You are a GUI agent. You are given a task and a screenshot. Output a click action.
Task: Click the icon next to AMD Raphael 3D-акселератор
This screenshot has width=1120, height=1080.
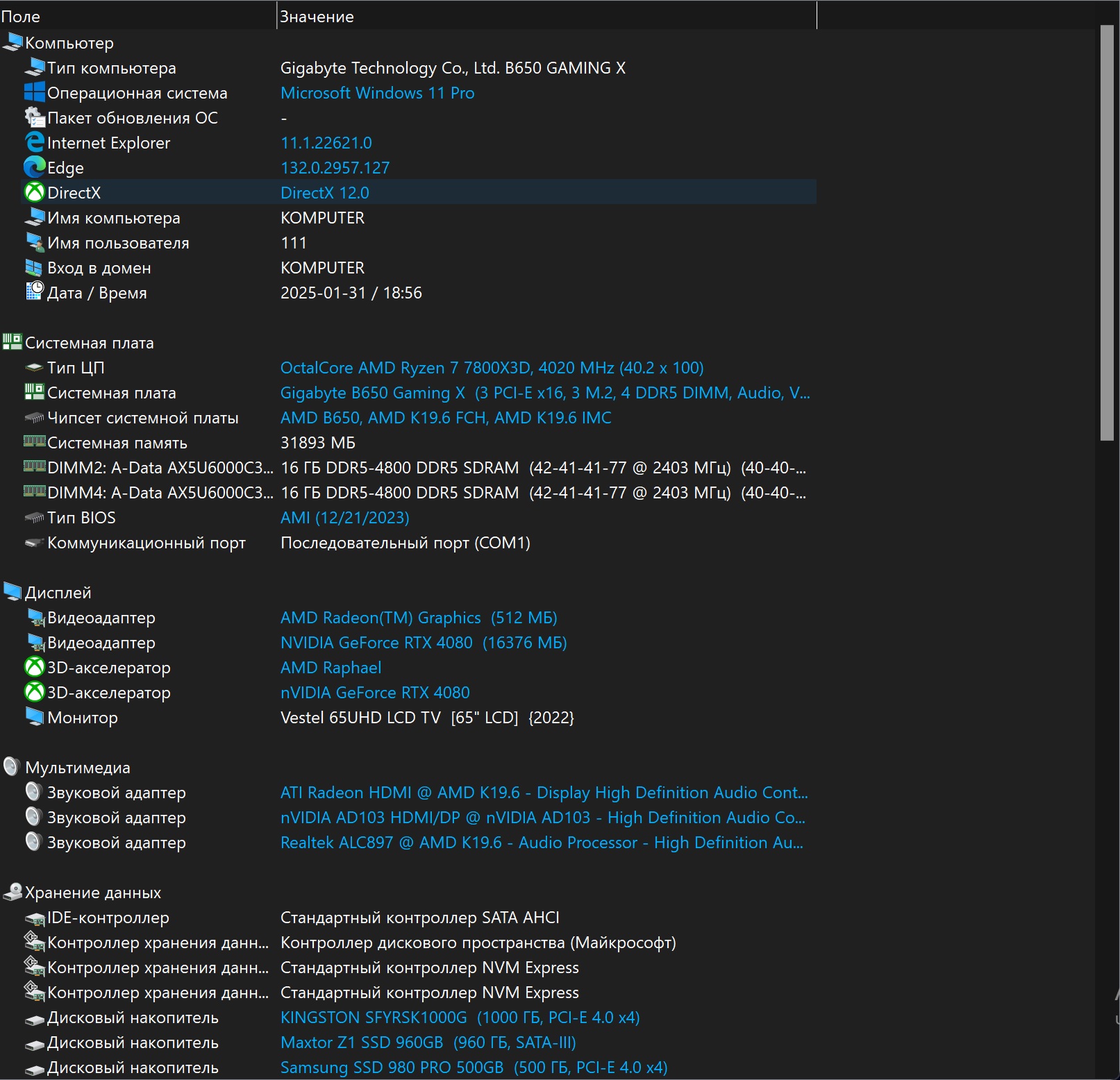(x=35, y=667)
